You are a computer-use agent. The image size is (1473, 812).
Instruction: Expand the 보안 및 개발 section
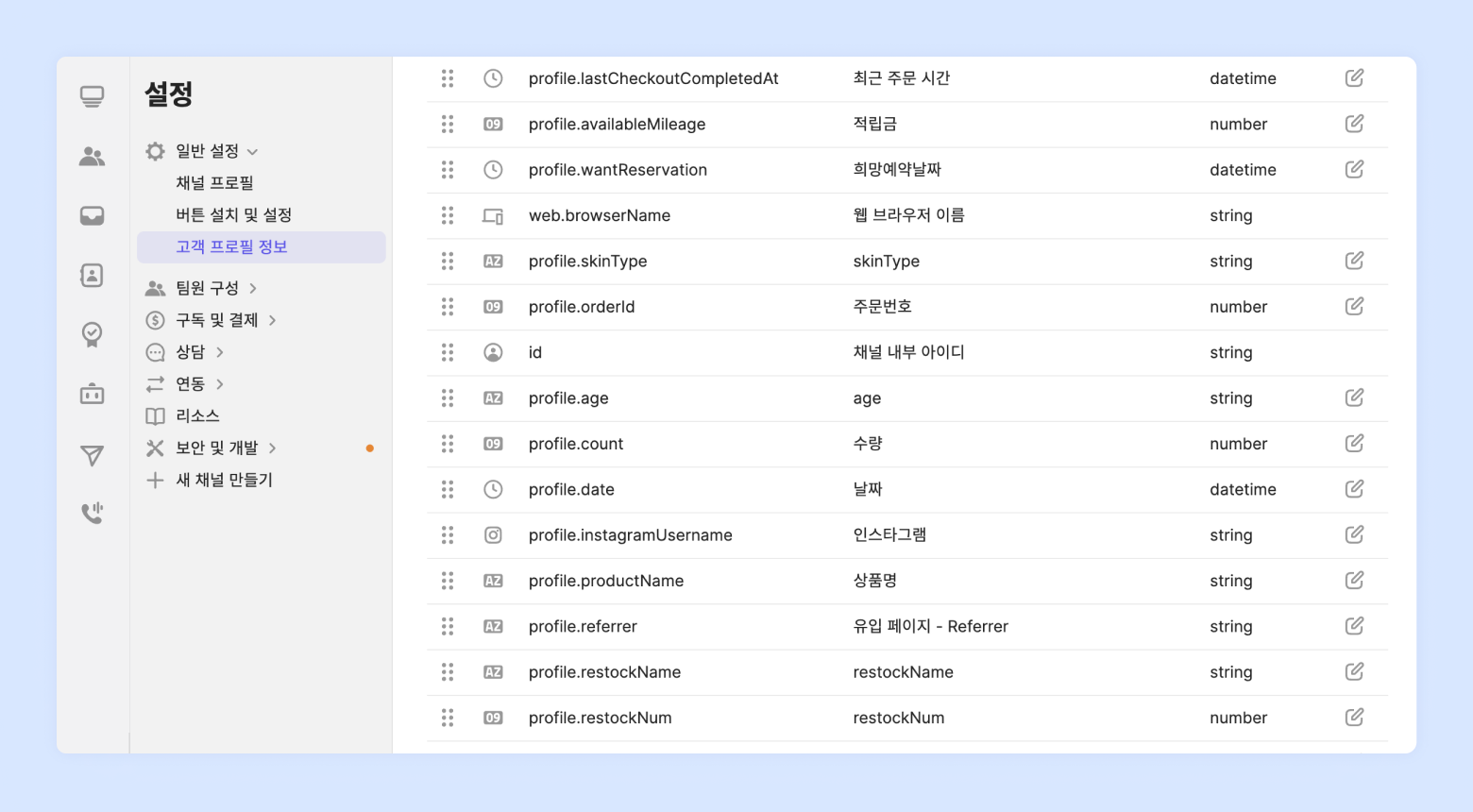[272, 448]
